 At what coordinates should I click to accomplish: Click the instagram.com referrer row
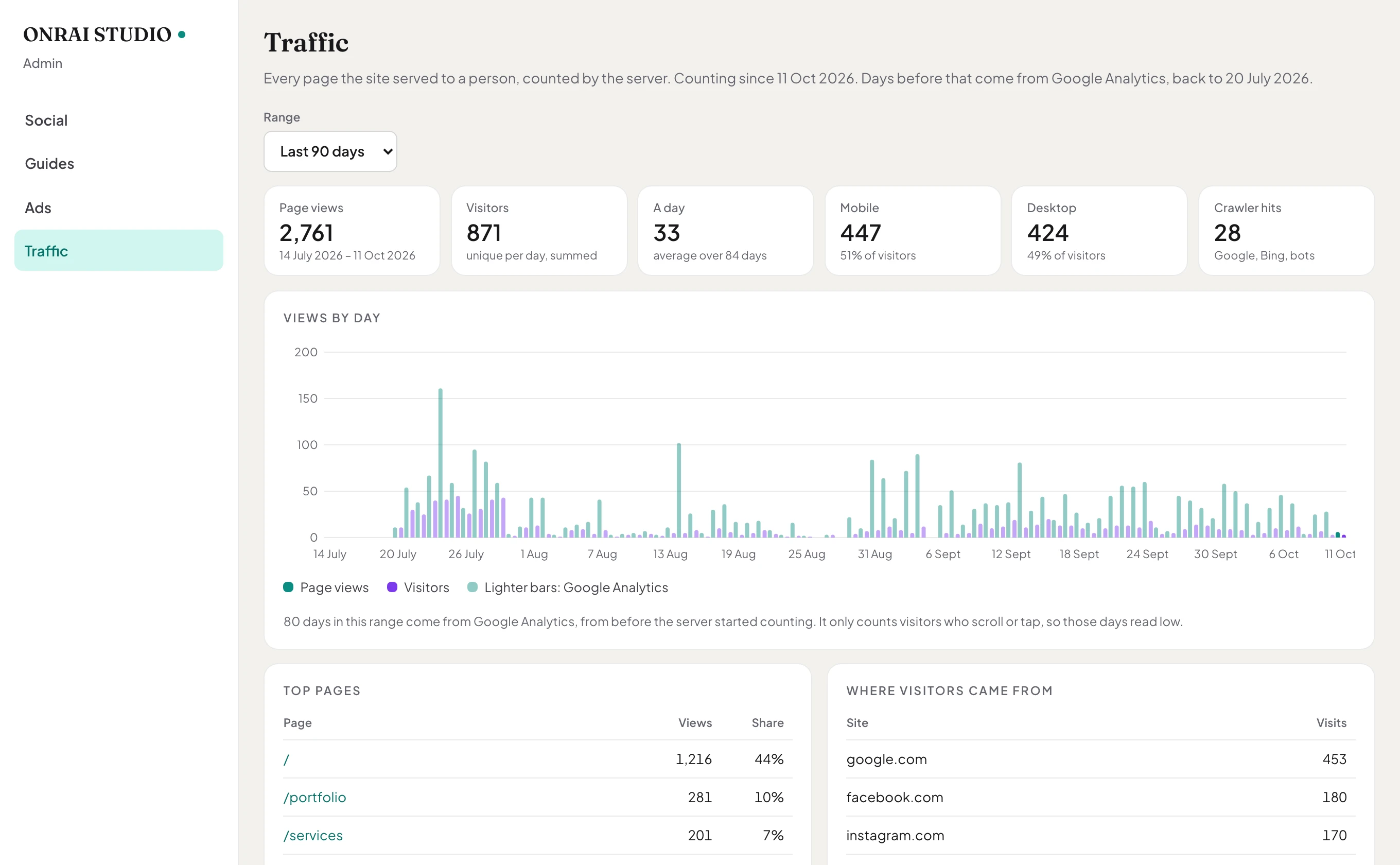click(x=1100, y=835)
